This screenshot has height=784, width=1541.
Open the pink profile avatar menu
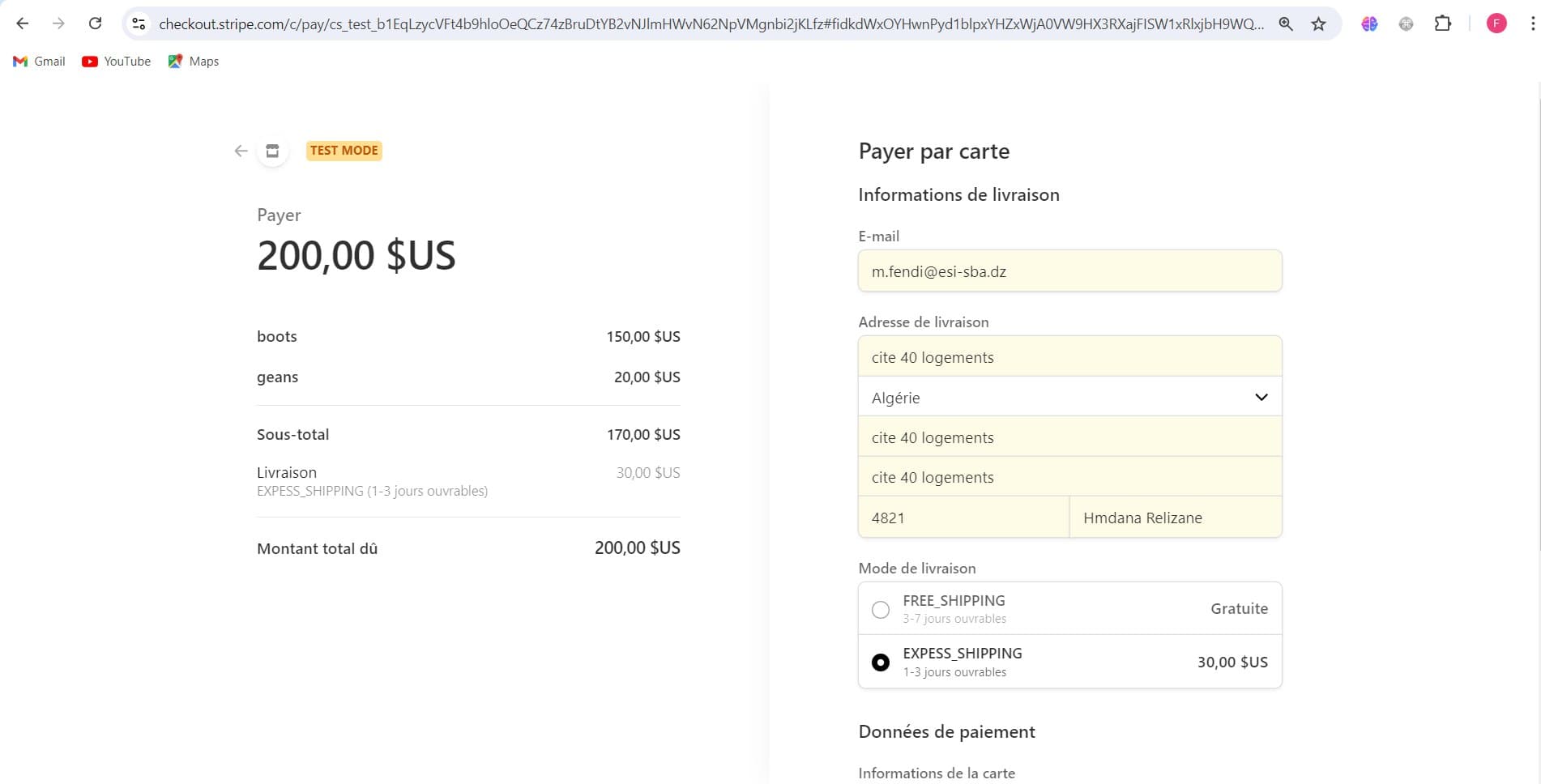tap(1496, 23)
